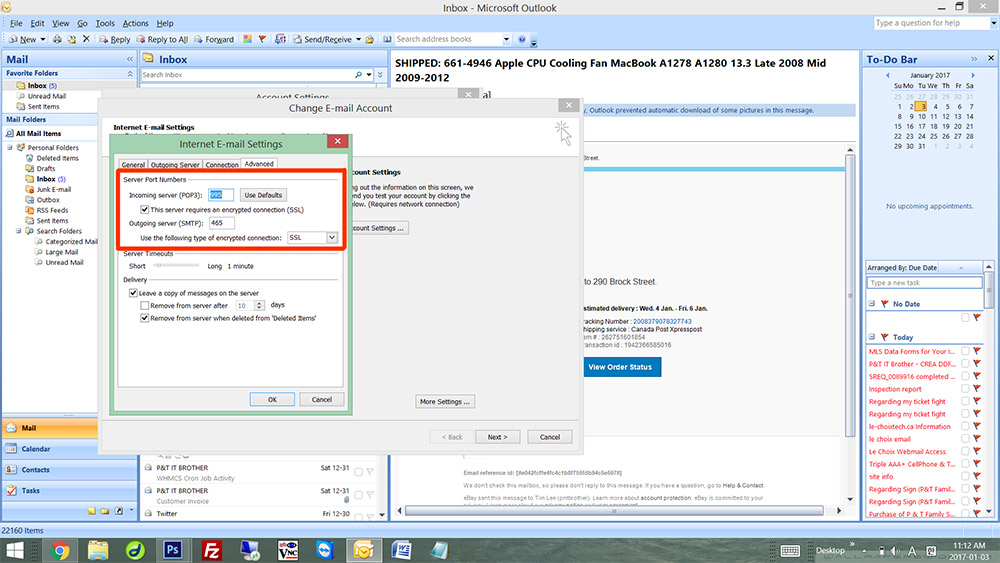Screen dimensions: 1000x563
Task: Open the File menu
Action: pyautogui.click(x=16, y=24)
